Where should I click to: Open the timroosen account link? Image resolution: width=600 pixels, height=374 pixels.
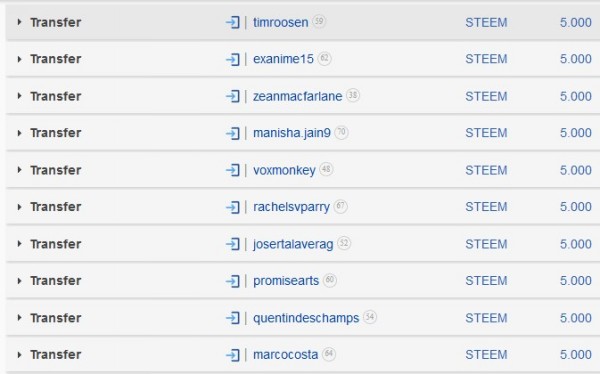[280, 22]
